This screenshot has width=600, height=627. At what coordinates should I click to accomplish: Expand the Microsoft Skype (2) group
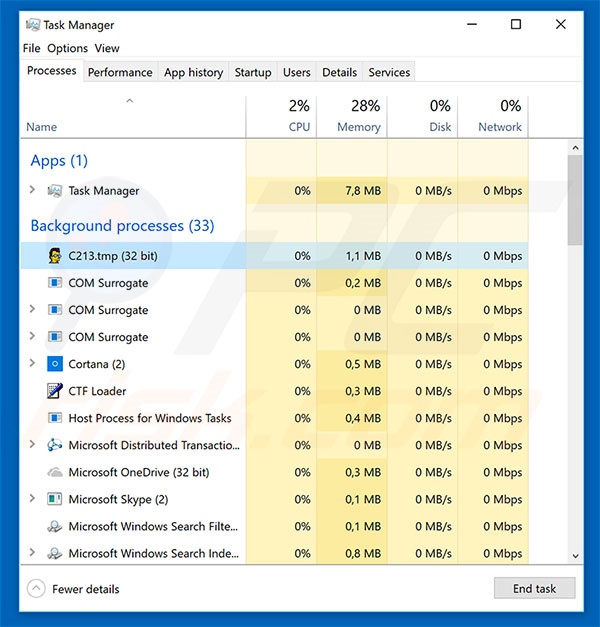(32, 498)
